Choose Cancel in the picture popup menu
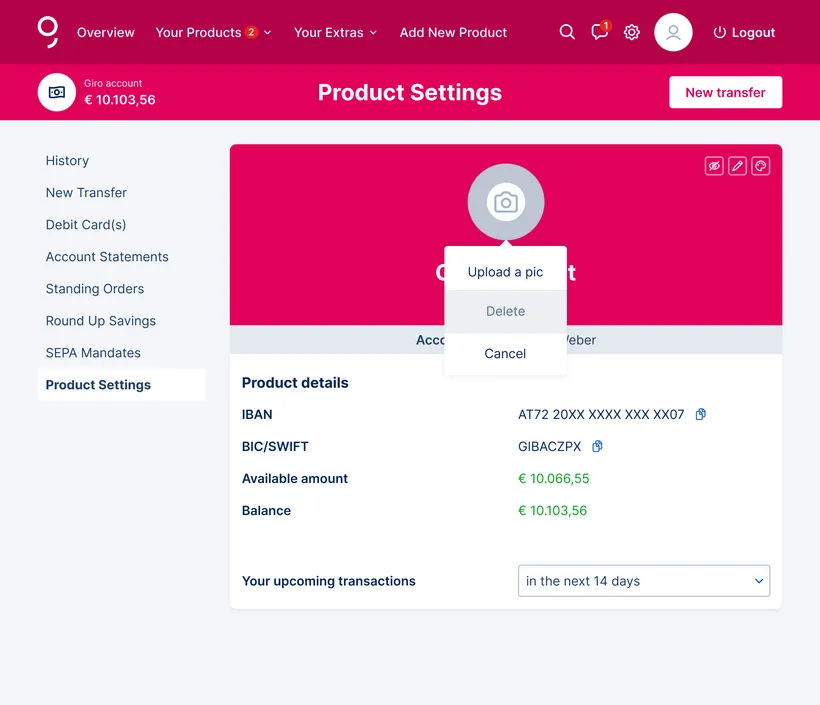820x705 pixels. pyautogui.click(x=505, y=353)
